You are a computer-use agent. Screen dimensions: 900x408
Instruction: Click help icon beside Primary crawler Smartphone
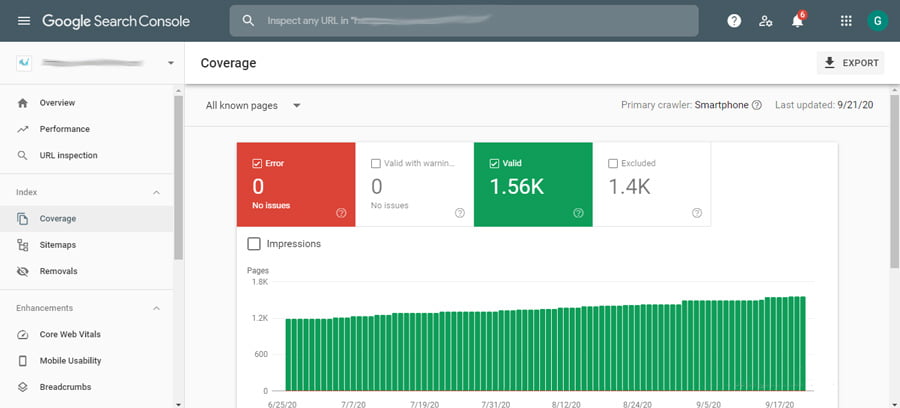757,106
